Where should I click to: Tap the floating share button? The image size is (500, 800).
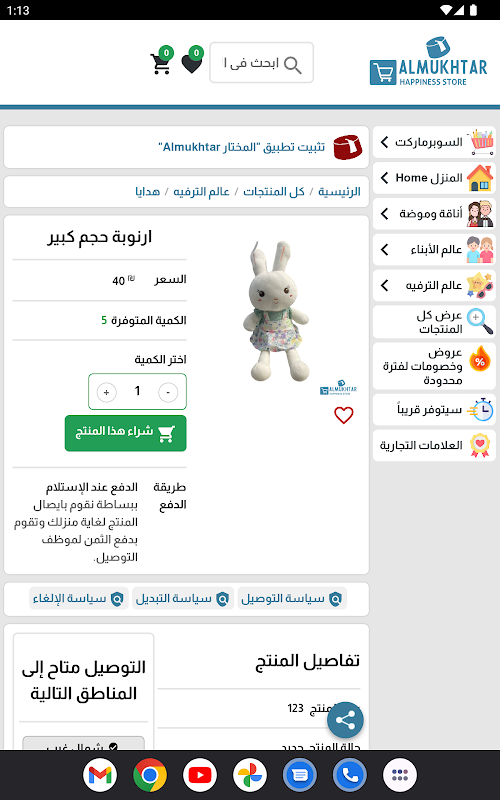[x=345, y=720]
